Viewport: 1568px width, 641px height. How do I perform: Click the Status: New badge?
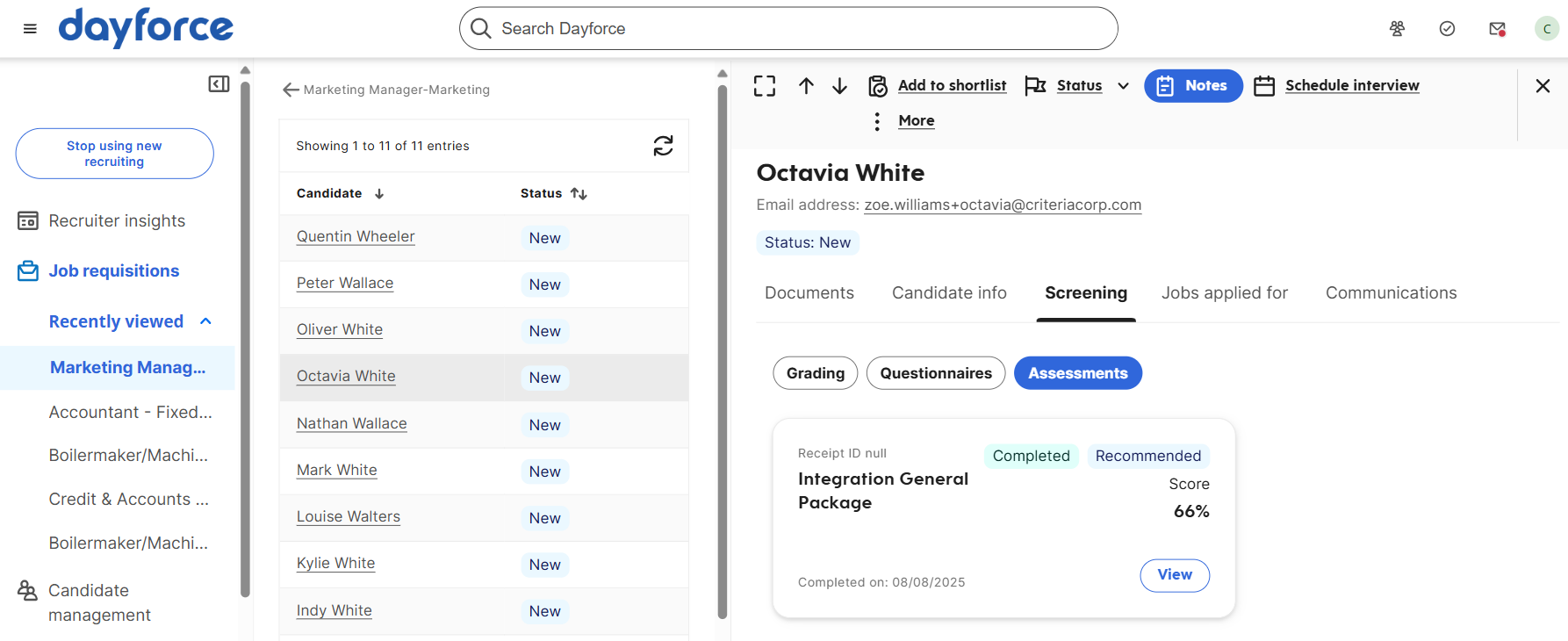point(808,242)
